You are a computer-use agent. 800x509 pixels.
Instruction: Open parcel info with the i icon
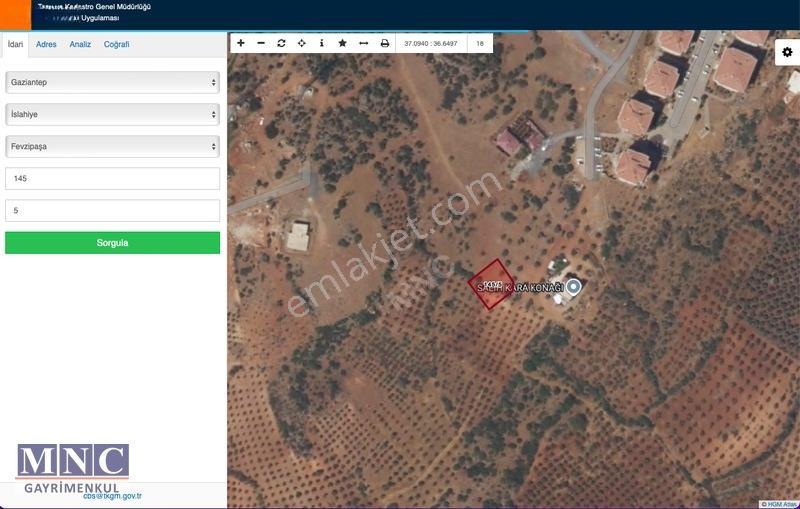tap(321, 43)
